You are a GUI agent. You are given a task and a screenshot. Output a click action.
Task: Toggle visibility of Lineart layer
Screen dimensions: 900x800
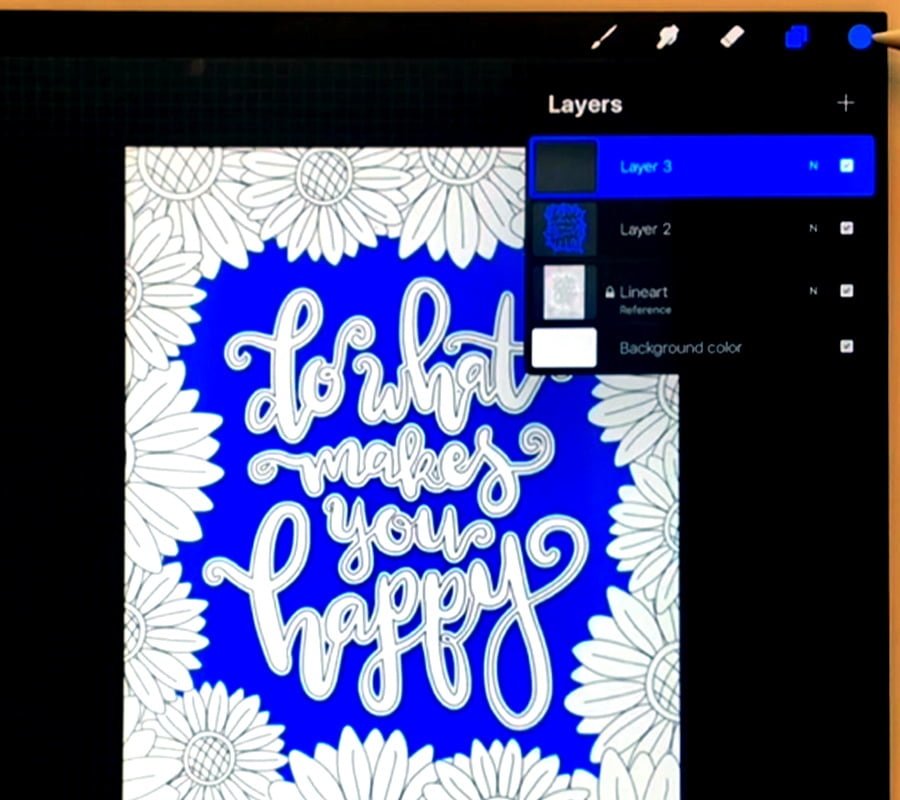(x=847, y=290)
